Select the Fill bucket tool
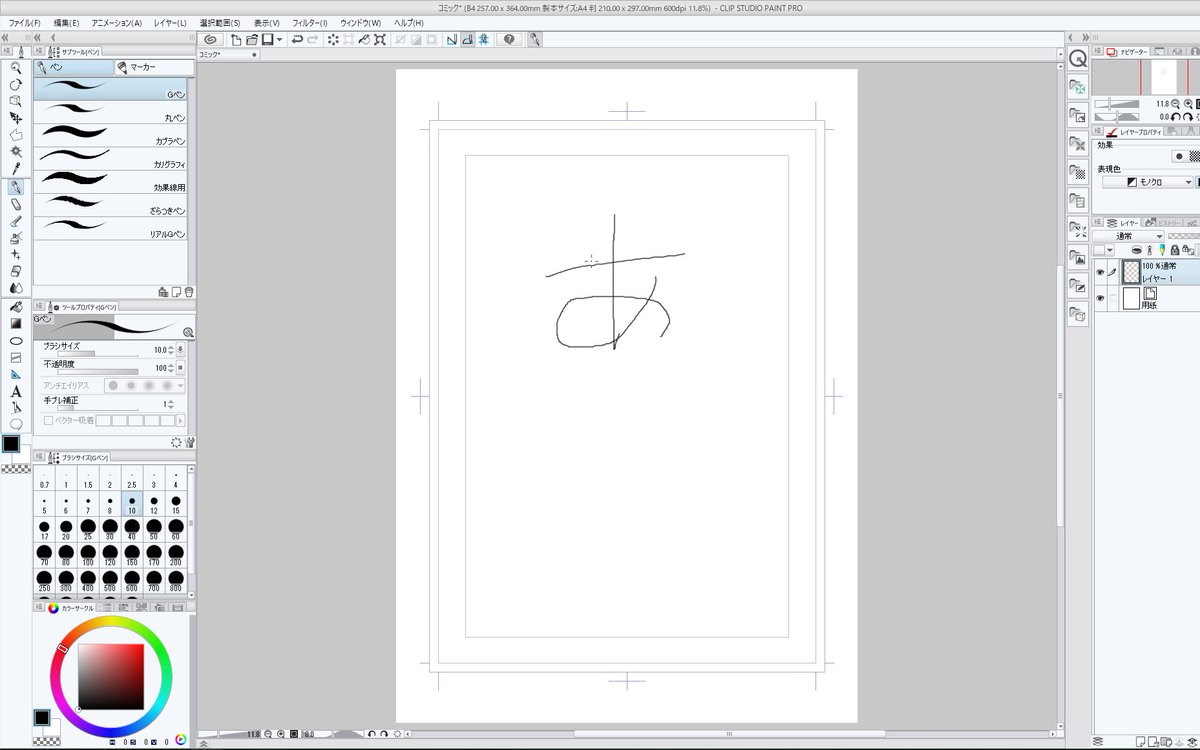Image resolution: width=1200 pixels, height=750 pixels. point(16,306)
